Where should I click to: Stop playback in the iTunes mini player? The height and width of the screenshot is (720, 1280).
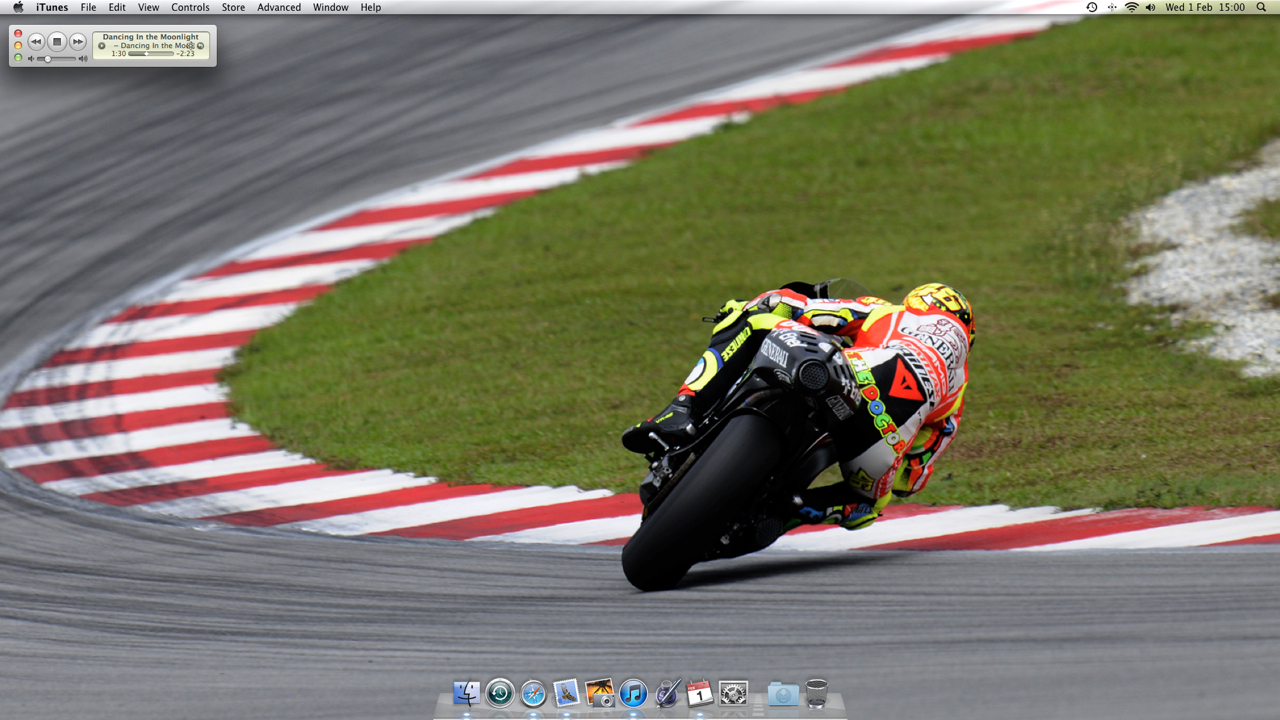(57, 42)
